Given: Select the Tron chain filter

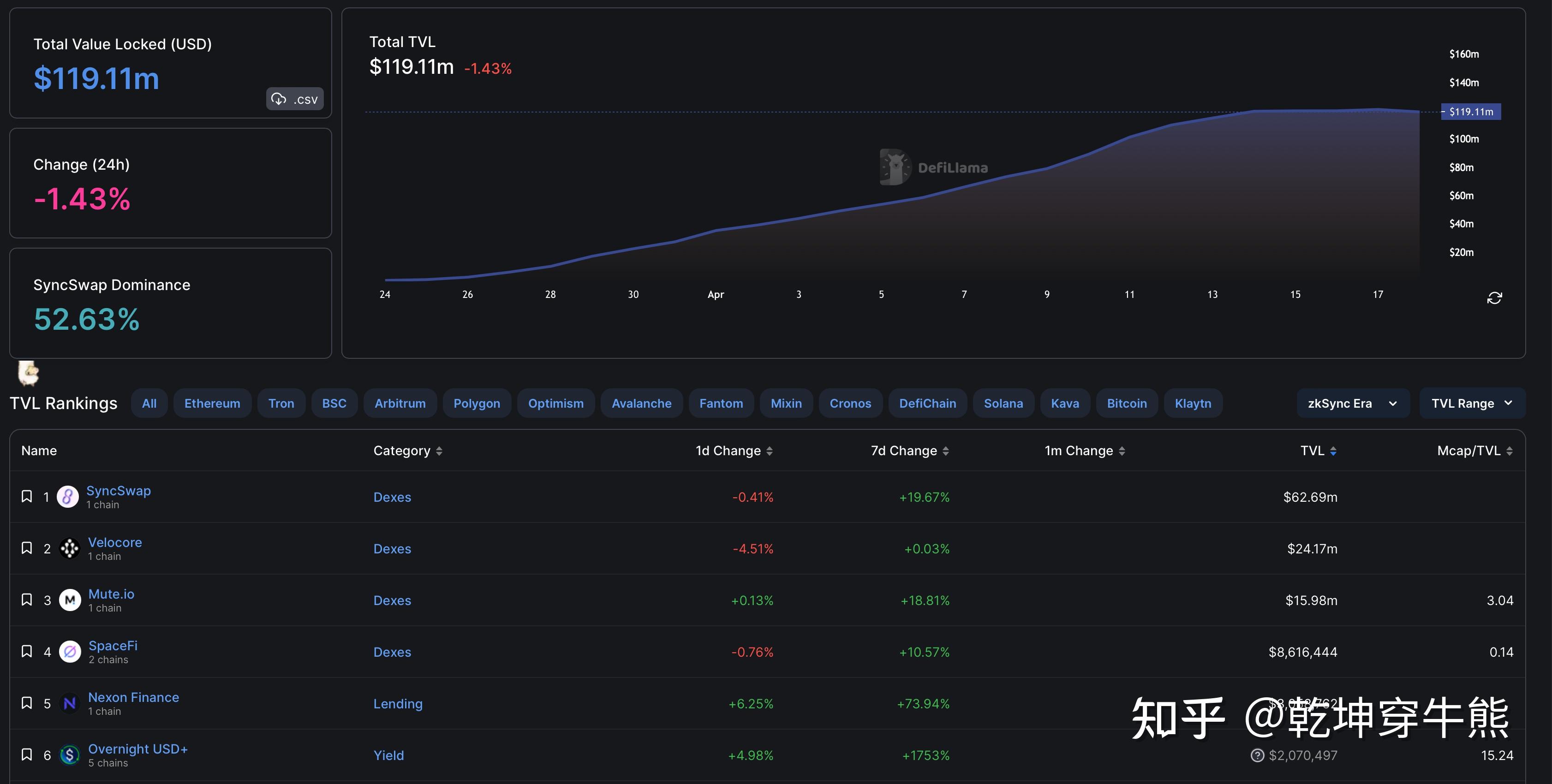Looking at the screenshot, I should click(281, 404).
